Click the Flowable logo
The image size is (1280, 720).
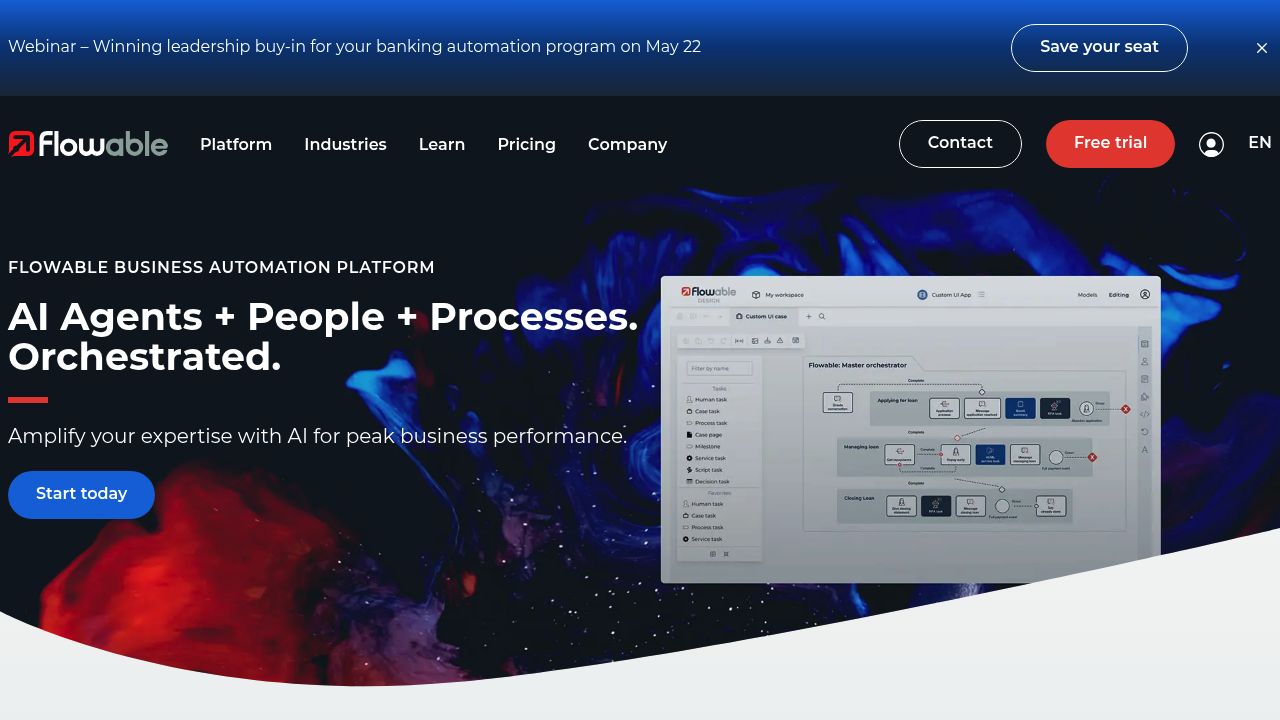click(88, 144)
